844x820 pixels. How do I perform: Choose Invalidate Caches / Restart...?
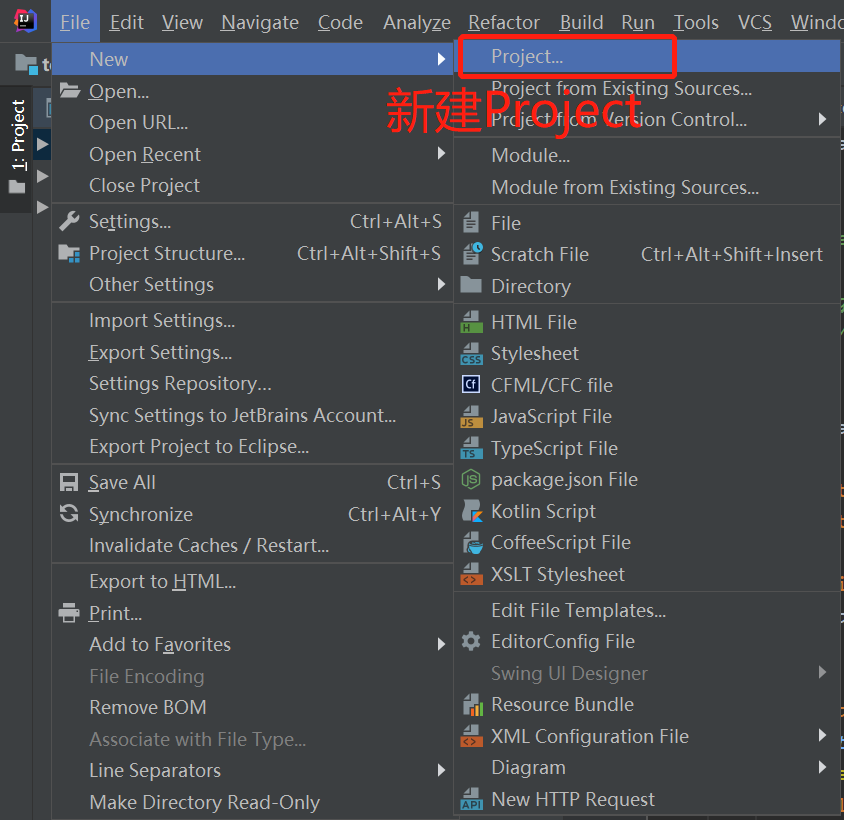point(252,545)
